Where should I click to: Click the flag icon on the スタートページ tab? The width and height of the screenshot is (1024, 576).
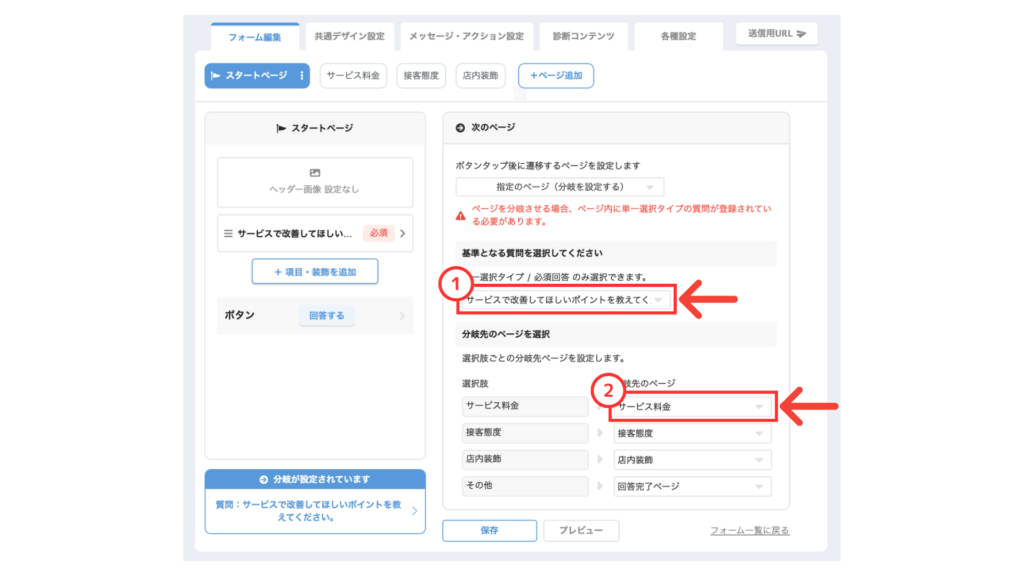click(x=215, y=76)
